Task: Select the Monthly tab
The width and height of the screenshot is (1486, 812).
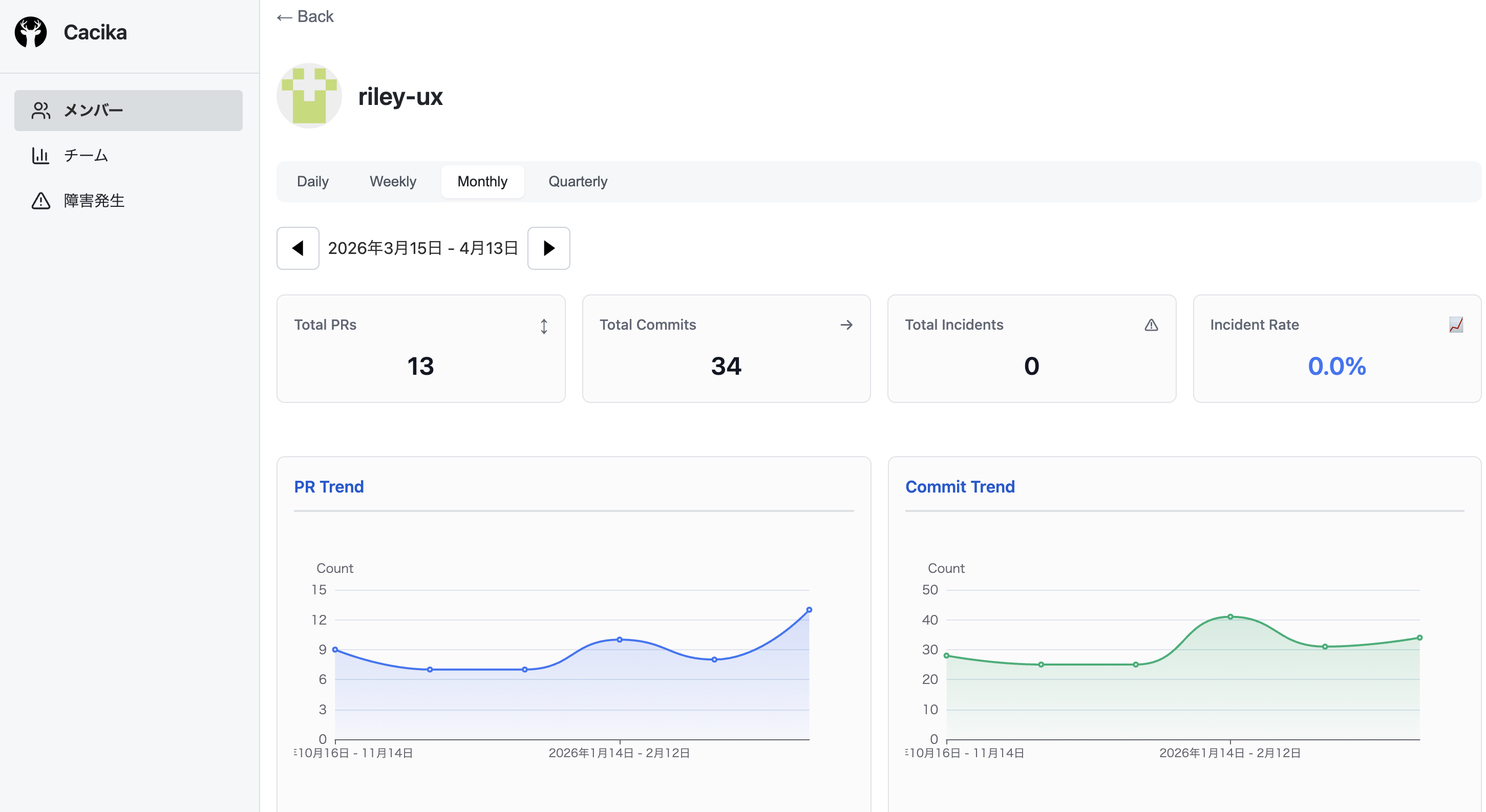Action: click(482, 182)
